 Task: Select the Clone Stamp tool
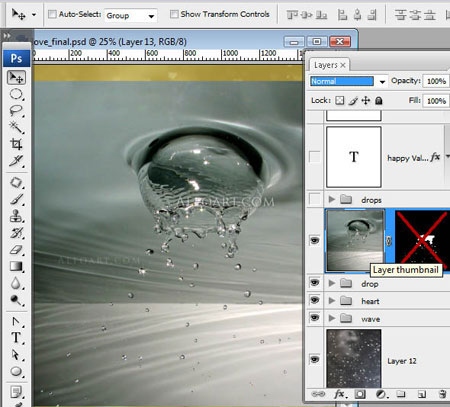(16, 216)
